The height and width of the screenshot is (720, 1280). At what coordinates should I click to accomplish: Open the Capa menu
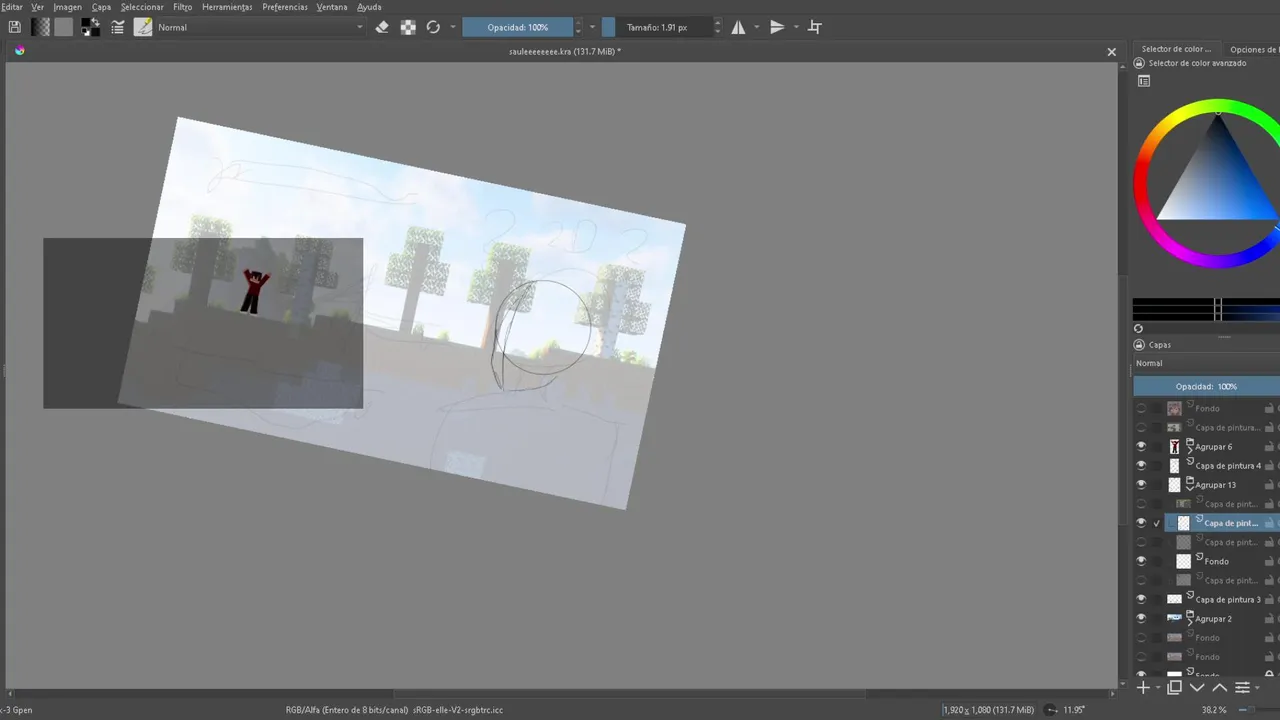(x=101, y=7)
